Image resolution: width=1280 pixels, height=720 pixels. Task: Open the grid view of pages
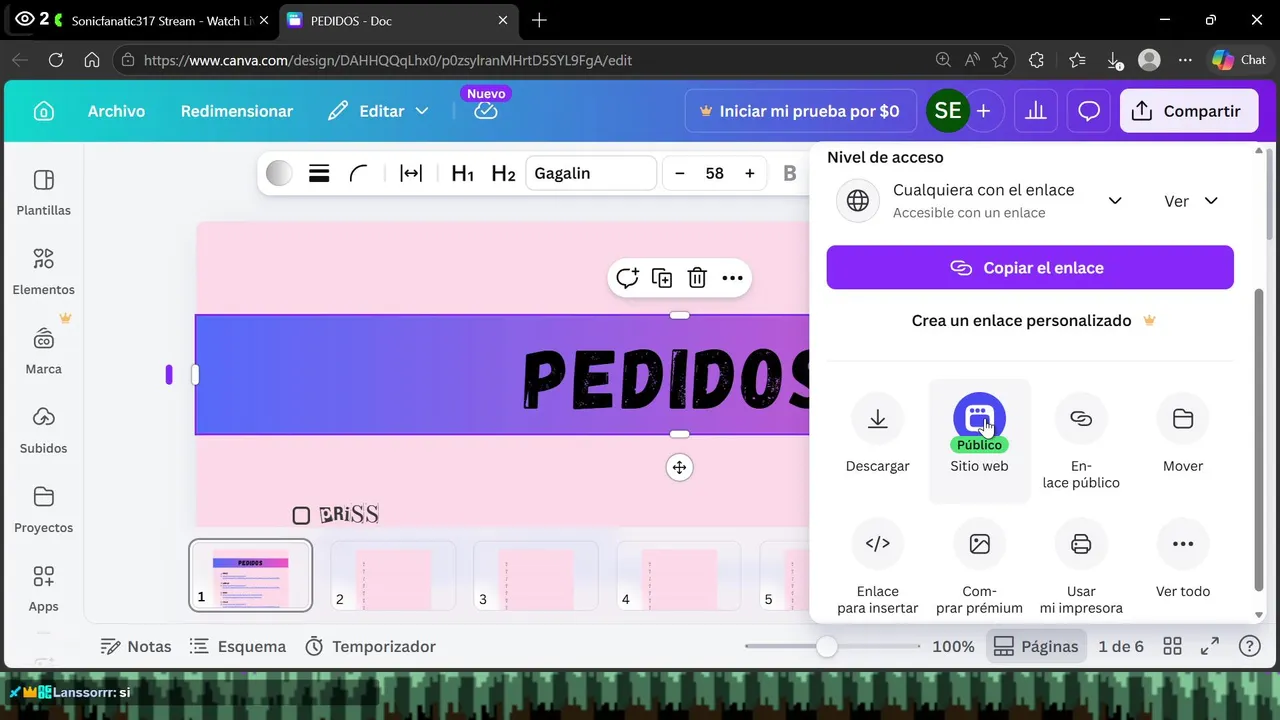(1173, 646)
